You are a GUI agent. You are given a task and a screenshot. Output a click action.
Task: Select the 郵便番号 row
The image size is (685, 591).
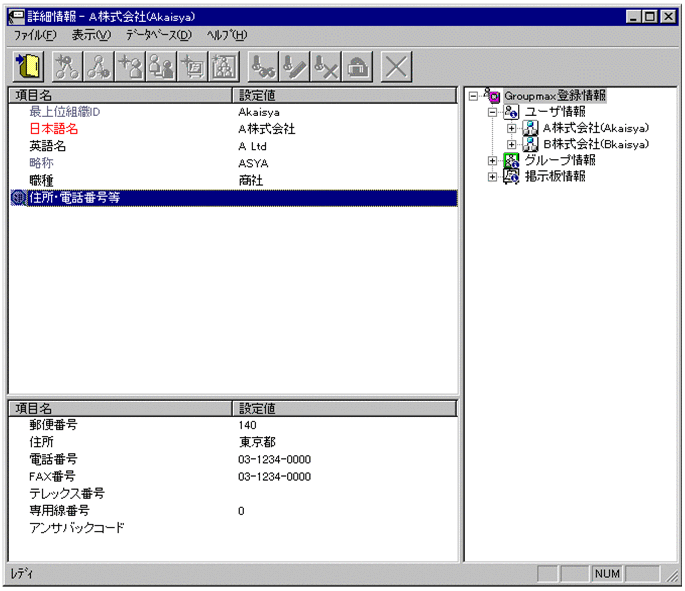233,425
